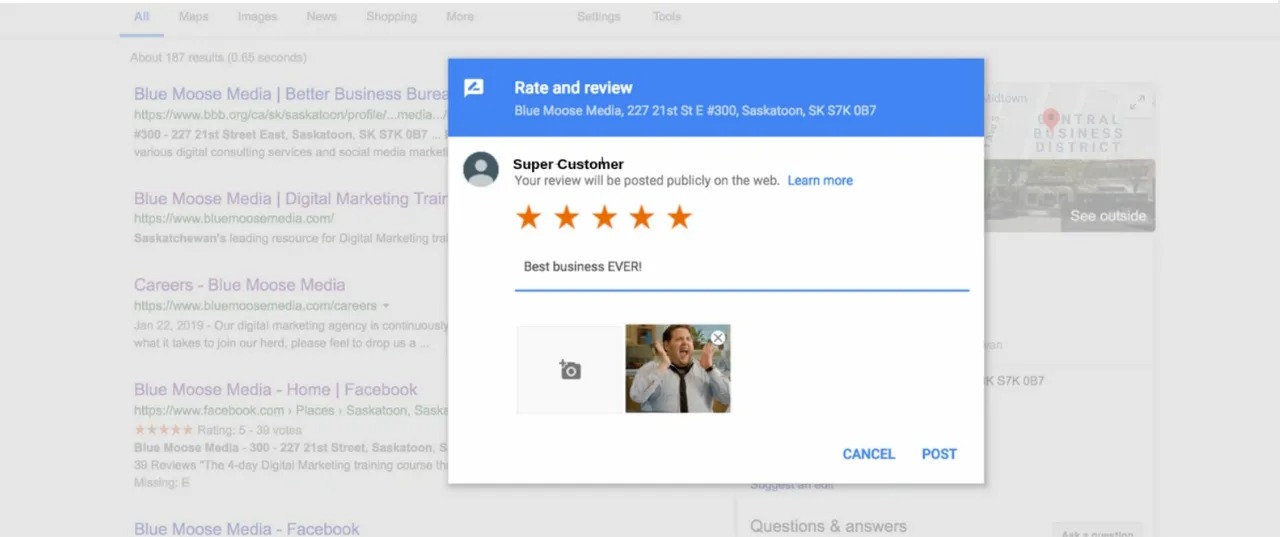Image resolution: width=1280 pixels, height=537 pixels.
Task: Switch to the Shopping search tab
Action: coord(391,17)
